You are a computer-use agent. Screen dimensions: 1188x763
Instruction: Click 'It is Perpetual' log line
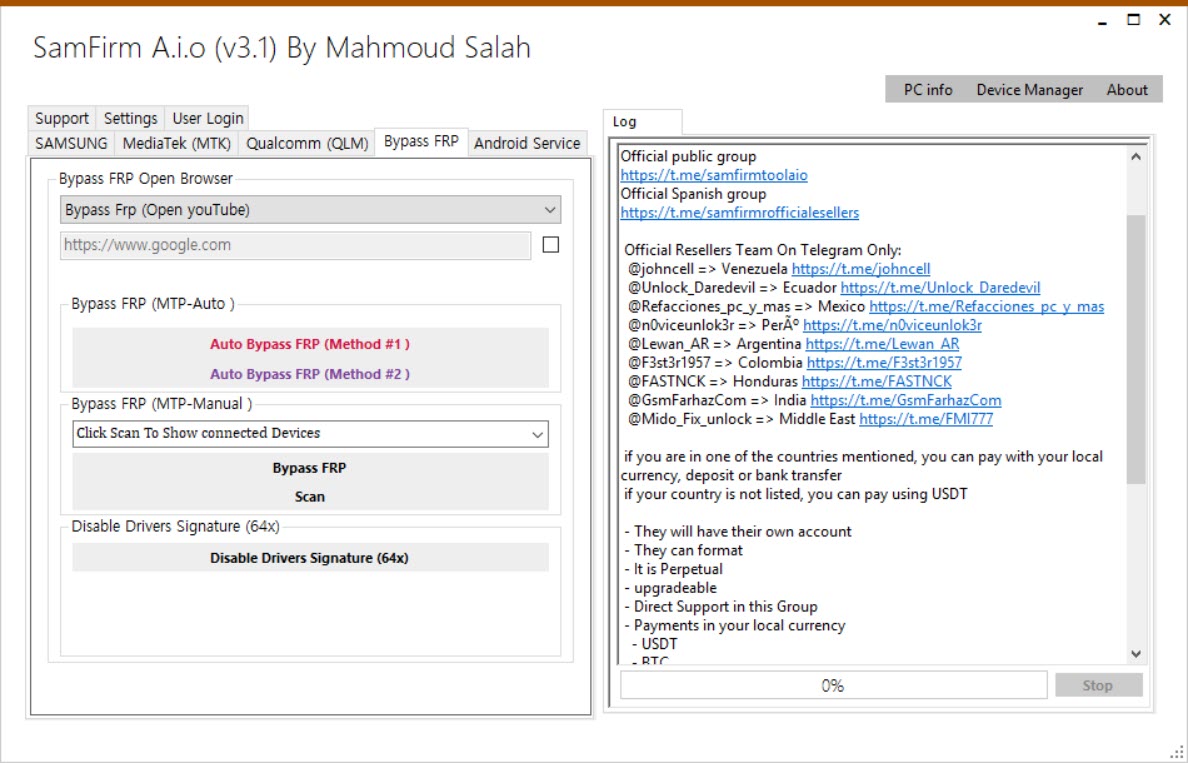coord(674,569)
